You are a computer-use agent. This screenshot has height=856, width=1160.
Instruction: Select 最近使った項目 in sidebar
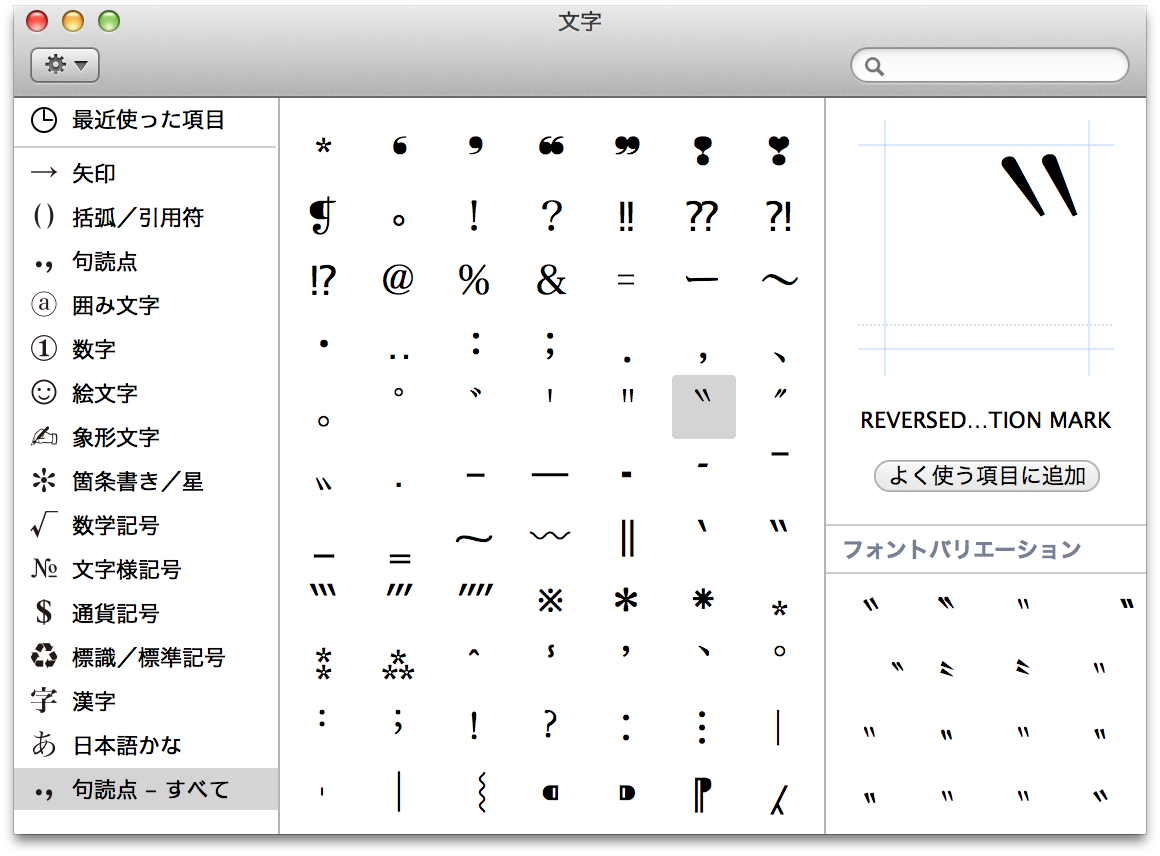coord(147,120)
